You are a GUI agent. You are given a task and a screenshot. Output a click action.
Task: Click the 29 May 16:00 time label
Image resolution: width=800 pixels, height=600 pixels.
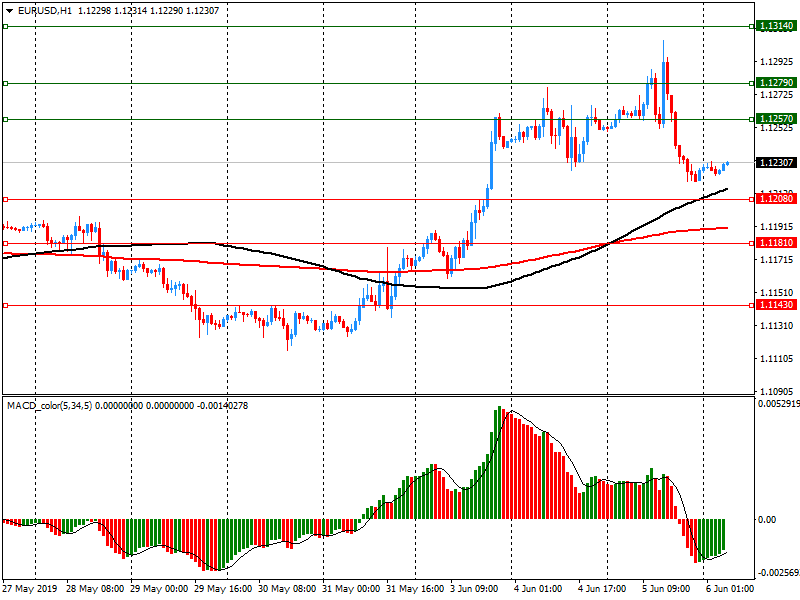click(x=223, y=589)
